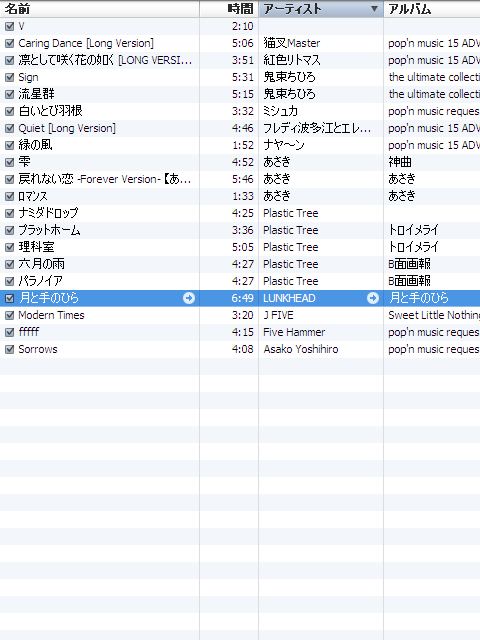Select the song パラノイア
The height and width of the screenshot is (640, 480).
40,282
